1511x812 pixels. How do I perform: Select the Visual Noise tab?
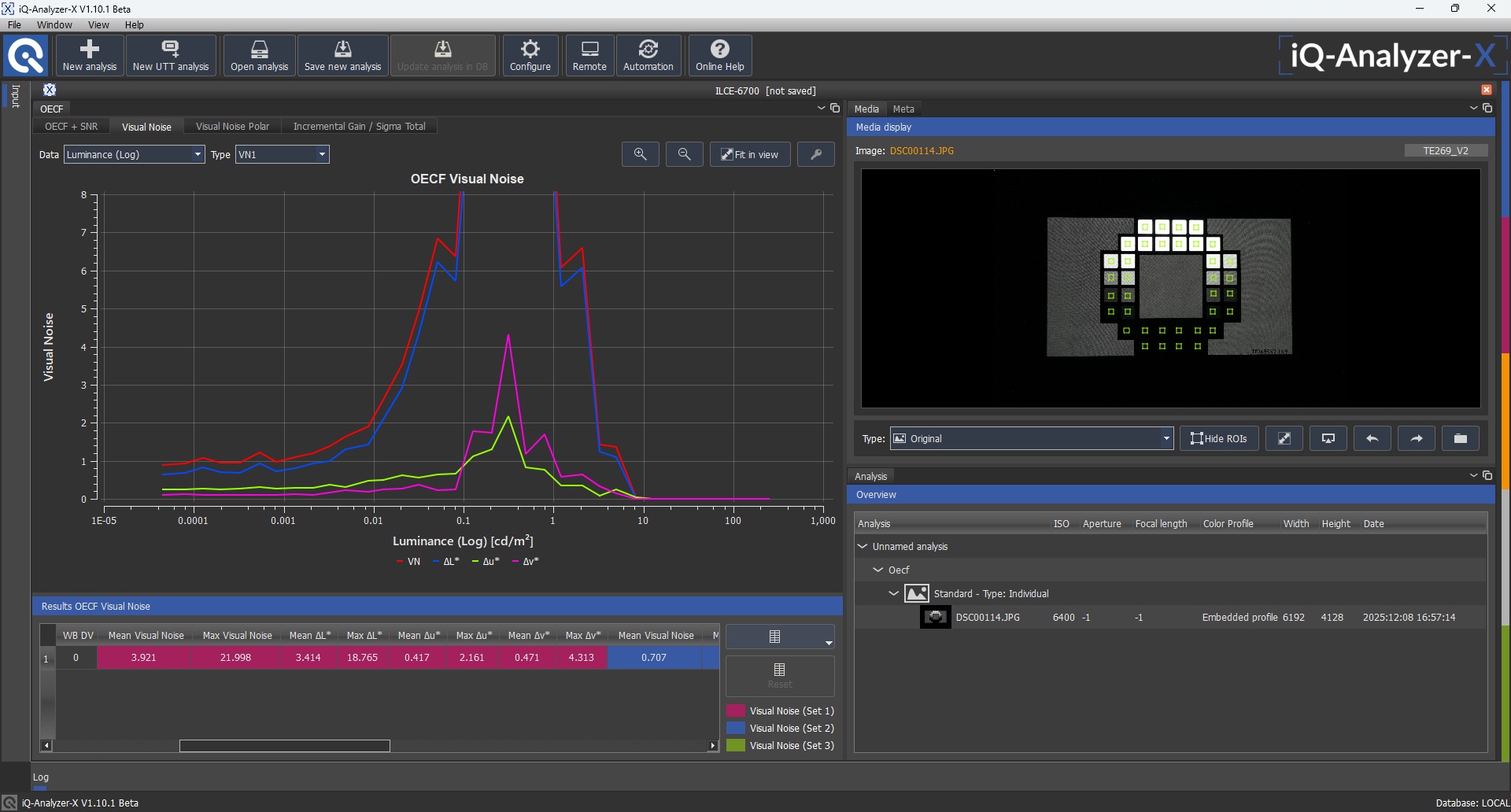tap(146, 127)
